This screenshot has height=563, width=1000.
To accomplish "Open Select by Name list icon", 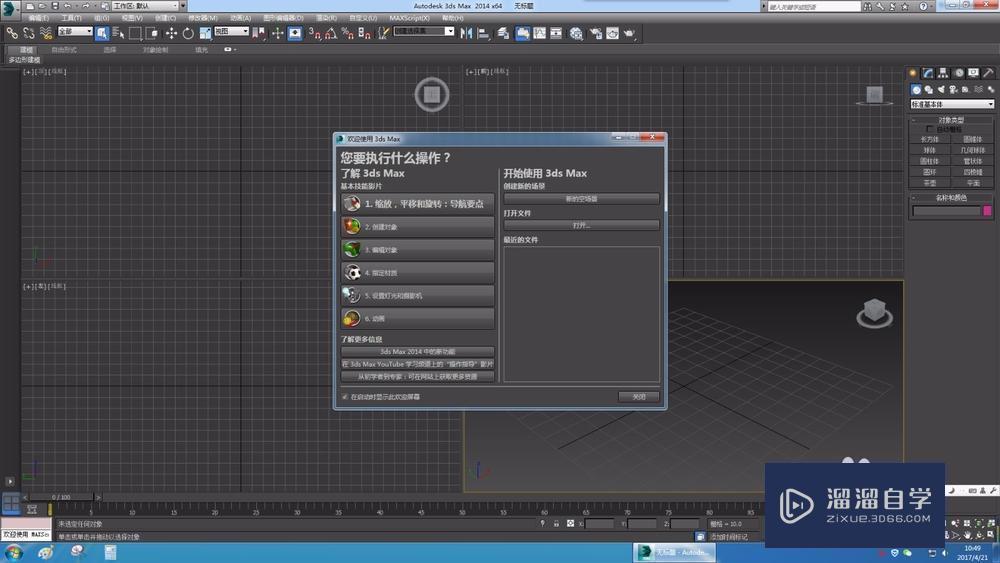I will (x=119, y=33).
